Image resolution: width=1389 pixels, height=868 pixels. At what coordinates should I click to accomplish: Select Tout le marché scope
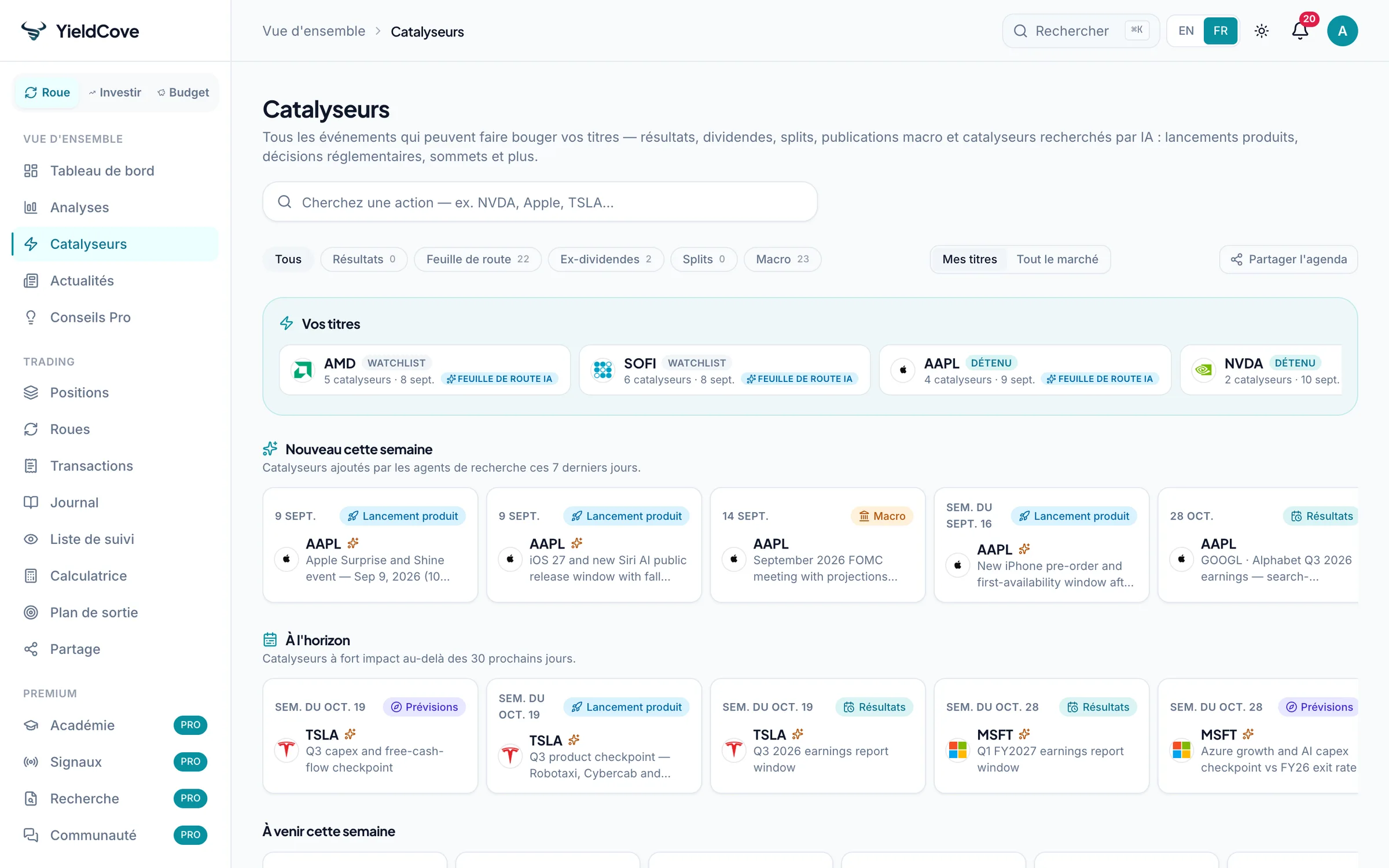pyautogui.click(x=1057, y=259)
